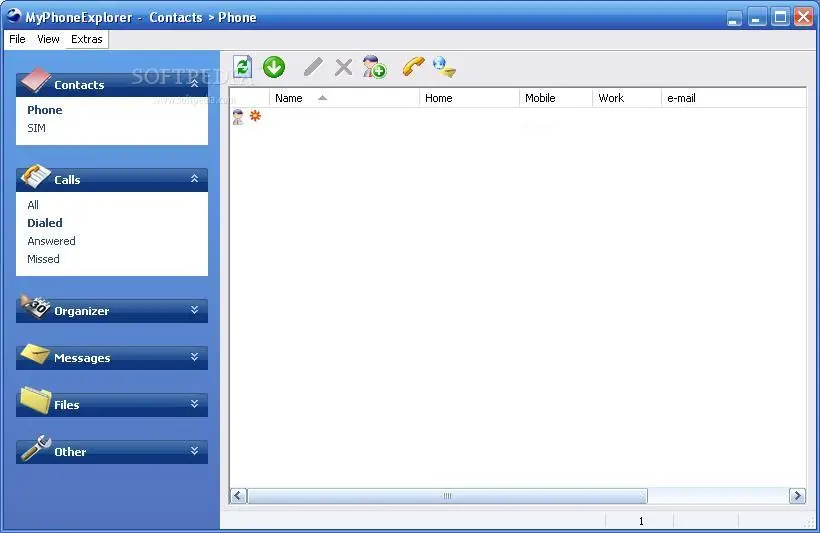Click the status bar count '1'
The height and width of the screenshot is (533, 820).
point(641,521)
